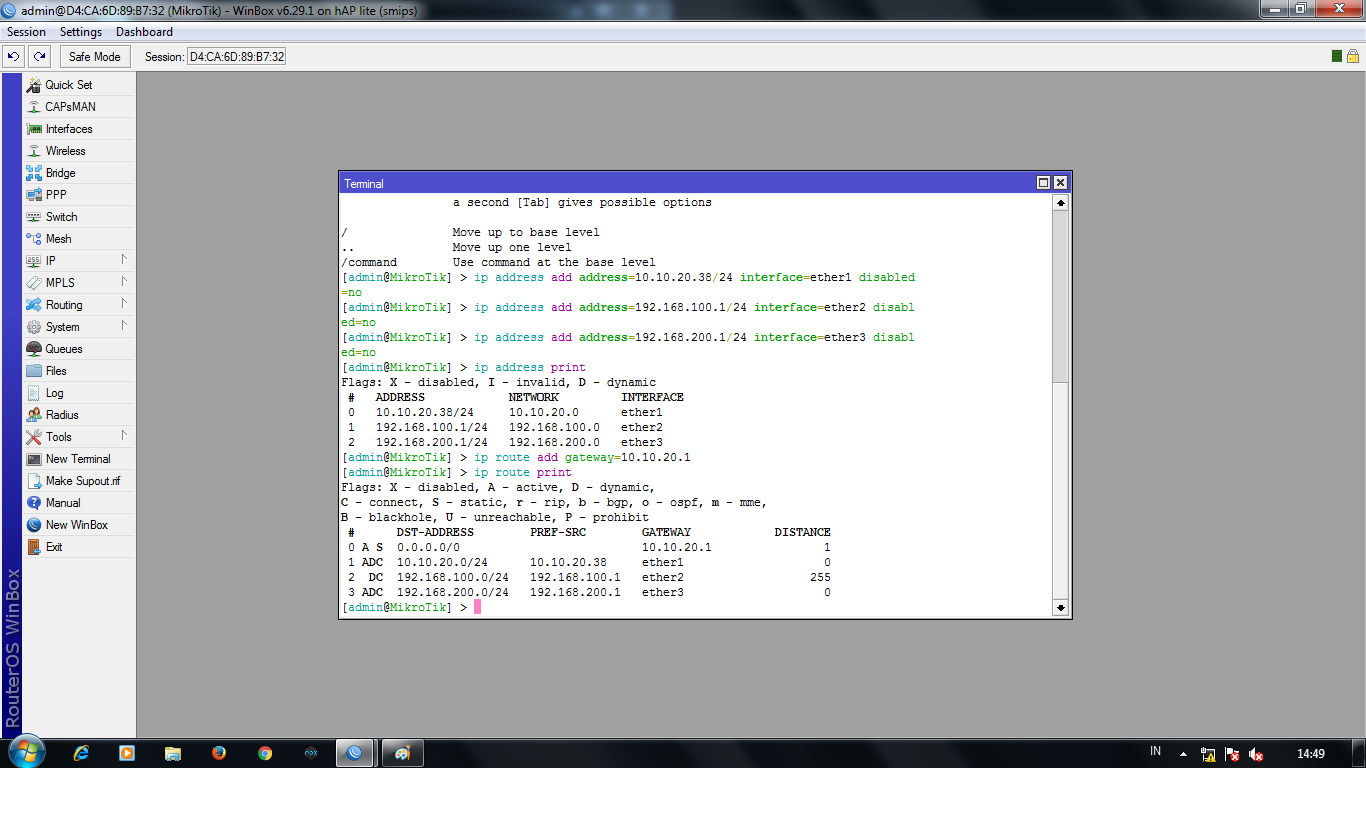Open Windows Media Player from the taskbar
This screenshot has height=818, width=1366.
127,753
